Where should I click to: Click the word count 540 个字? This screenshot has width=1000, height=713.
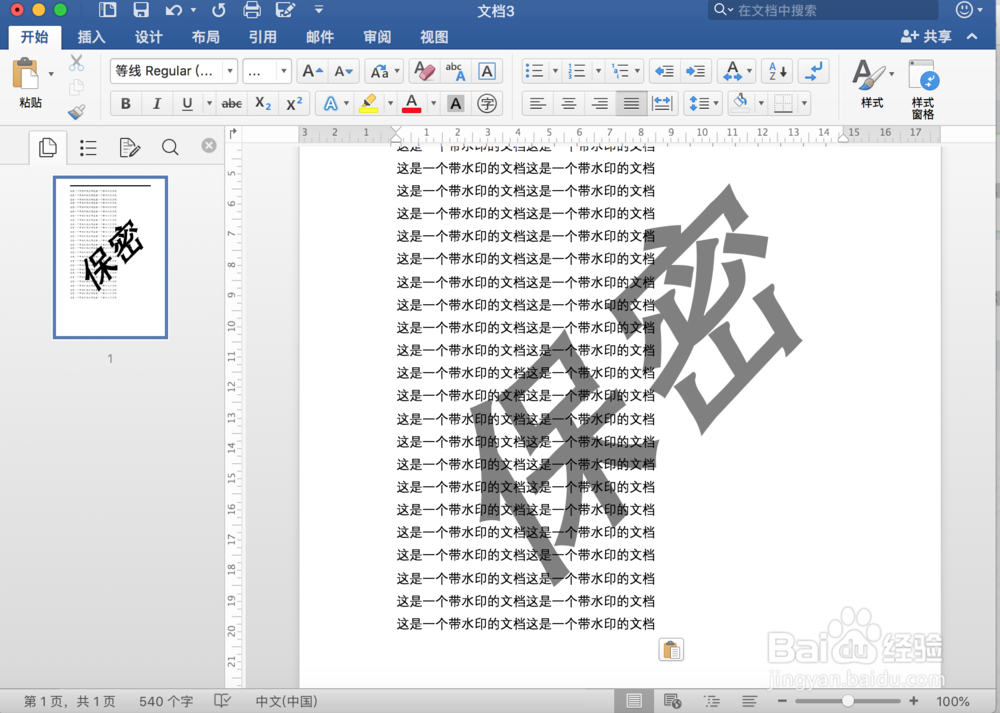click(166, 702)
